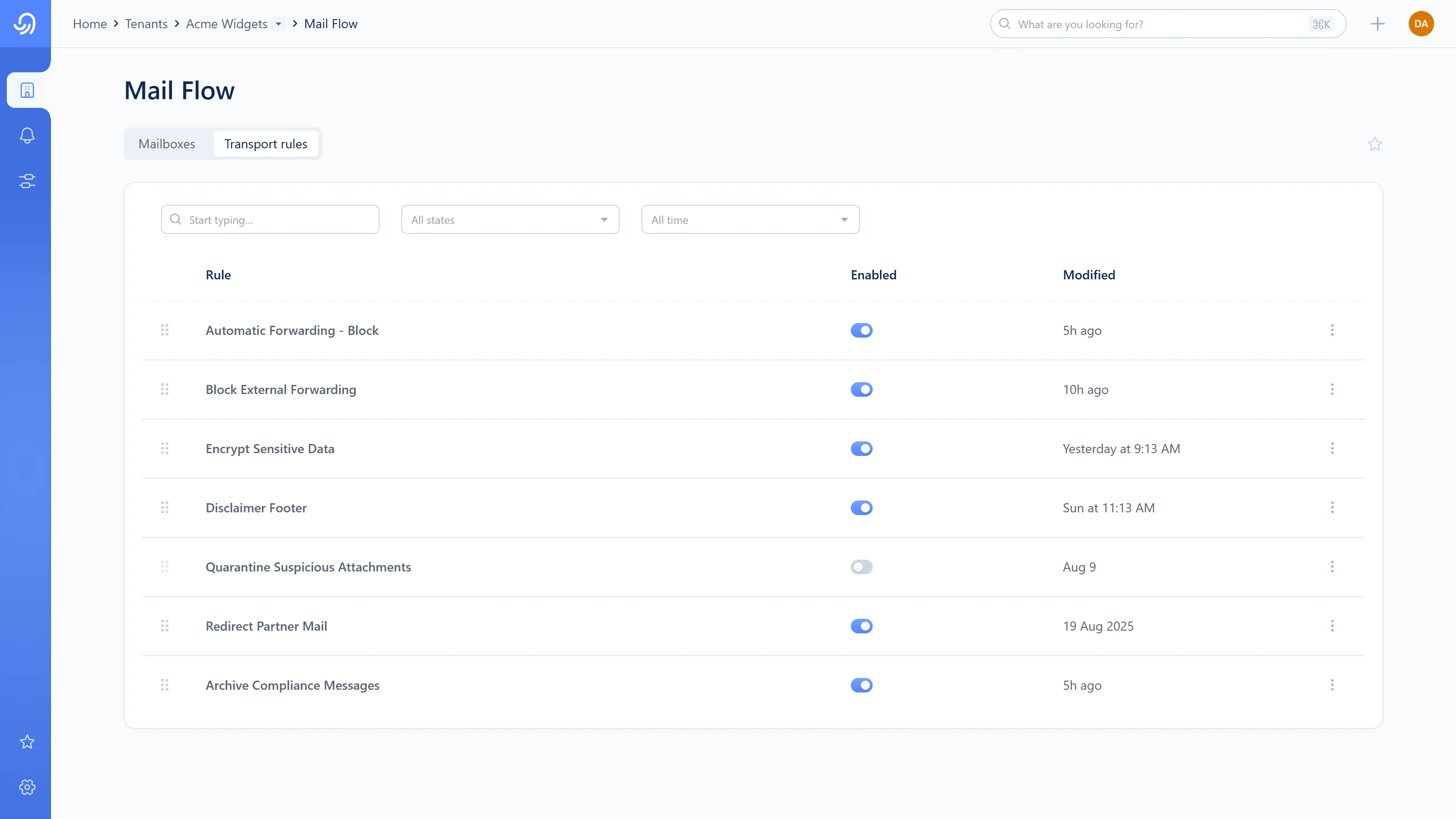1456x819 pixels.
Task: Open more options for Block External Forwarding
Action: click(1332, 389)
